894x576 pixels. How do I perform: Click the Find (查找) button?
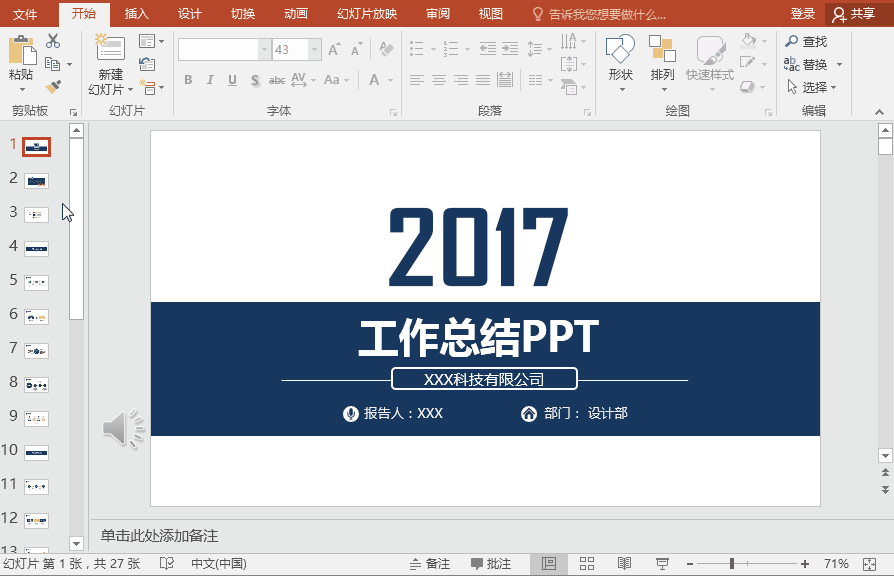(x=806, y=41)
